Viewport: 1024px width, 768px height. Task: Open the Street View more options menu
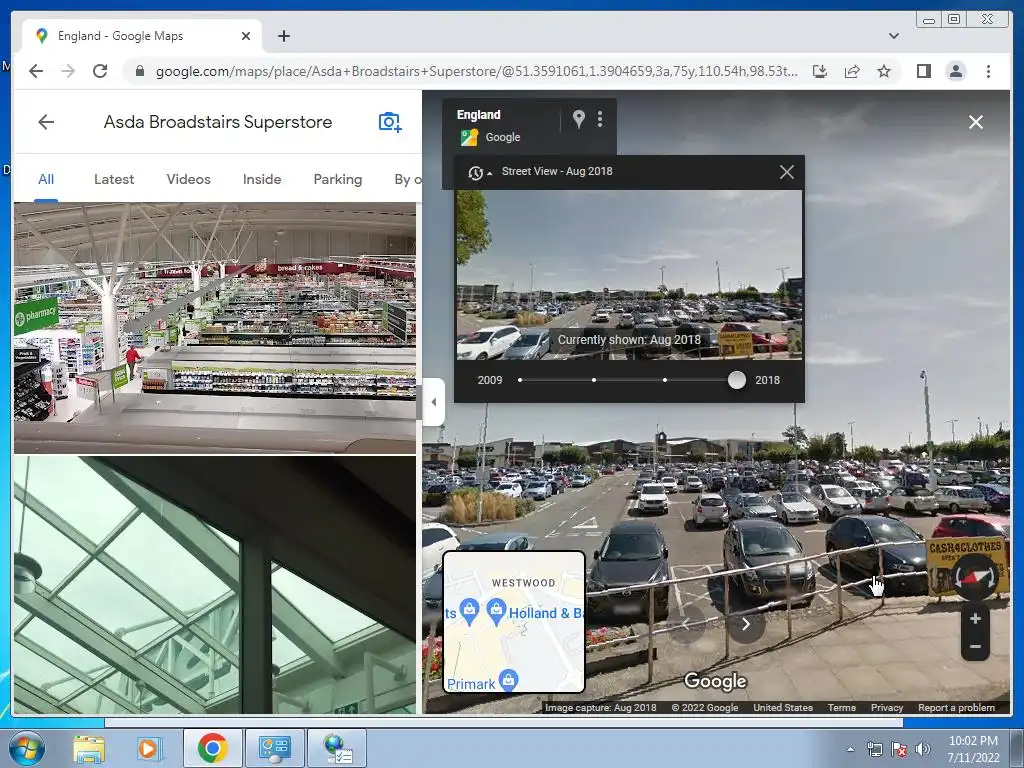pyautogui.click(x=600, y=119)
